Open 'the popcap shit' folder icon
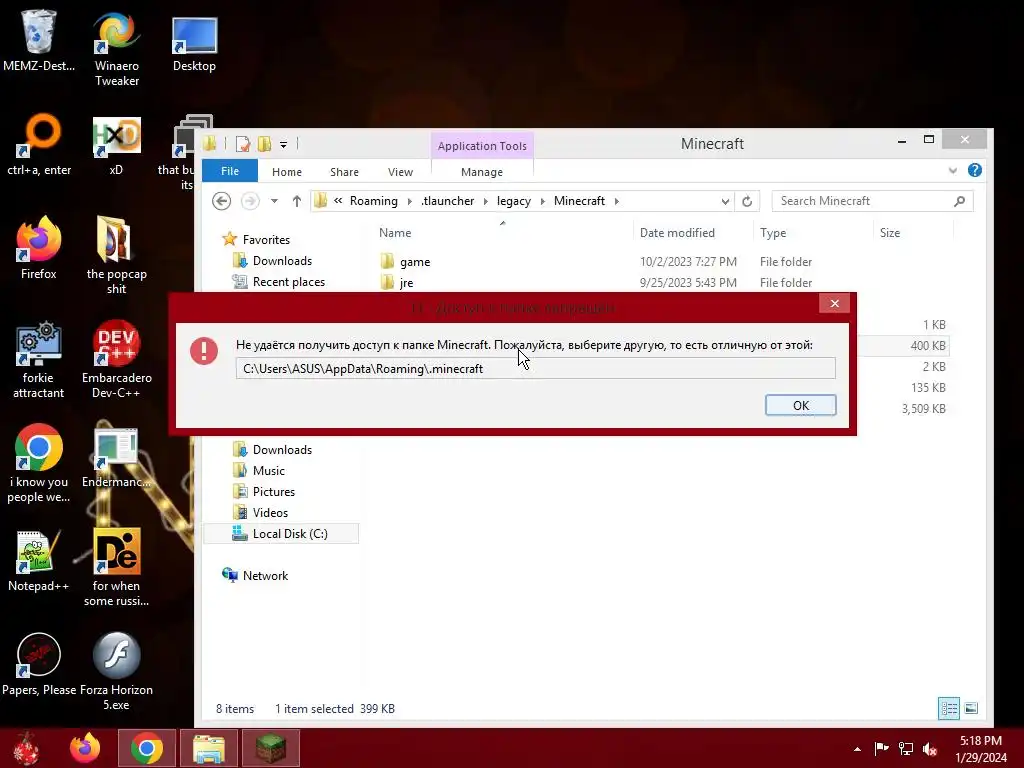1024x768 pixels. (x=116, y=255)
